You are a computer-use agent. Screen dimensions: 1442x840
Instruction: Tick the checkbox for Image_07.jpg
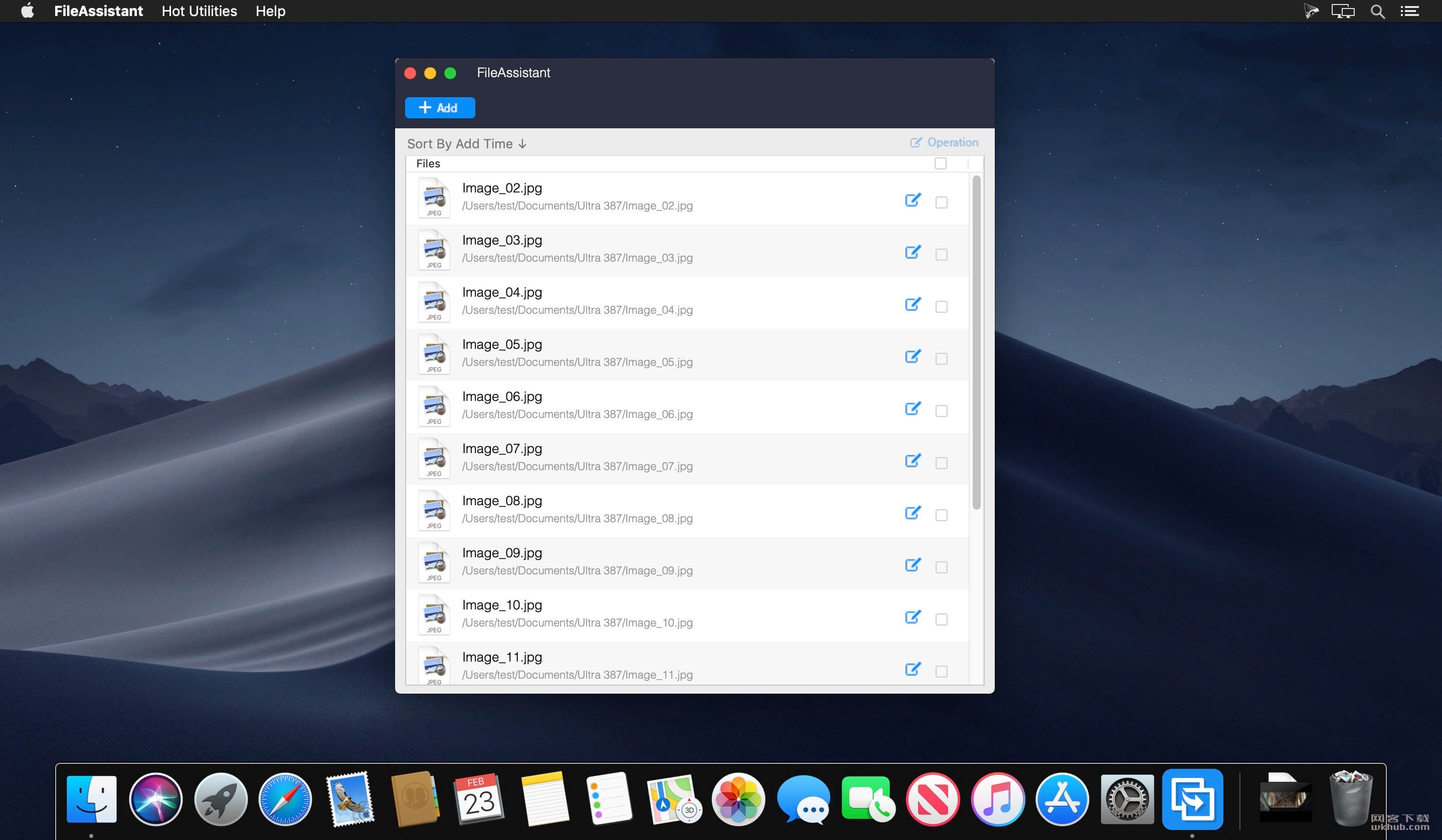click(x=941, y=463)
